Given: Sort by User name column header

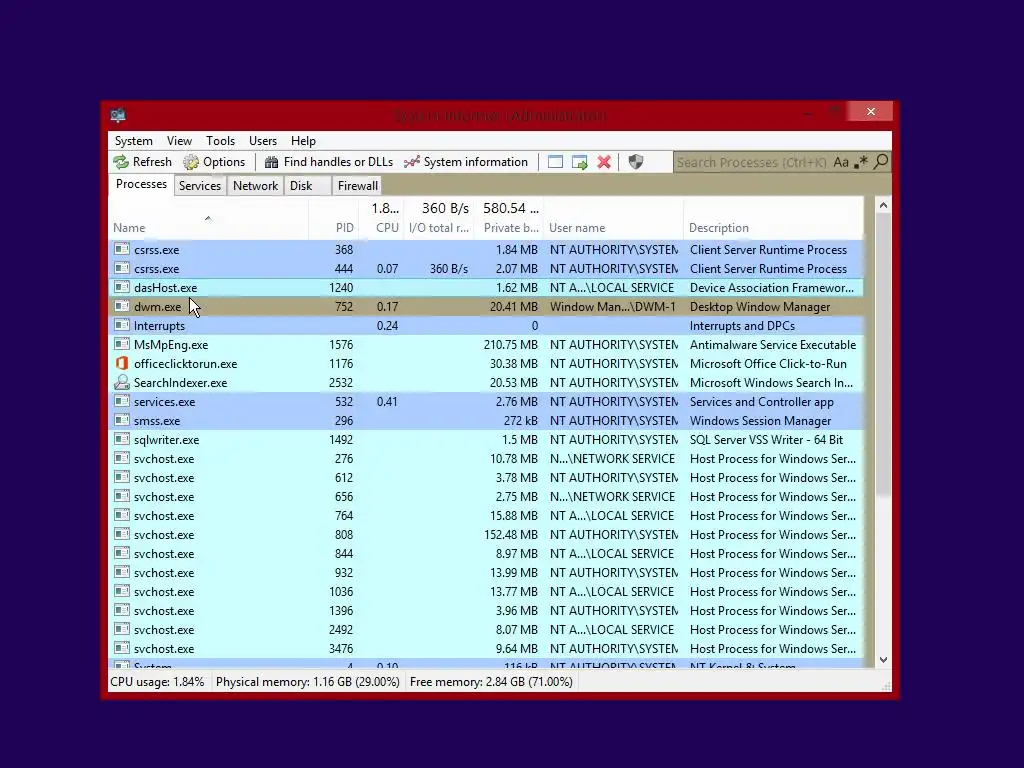Looking at the screenshot, I should [613, 221].
